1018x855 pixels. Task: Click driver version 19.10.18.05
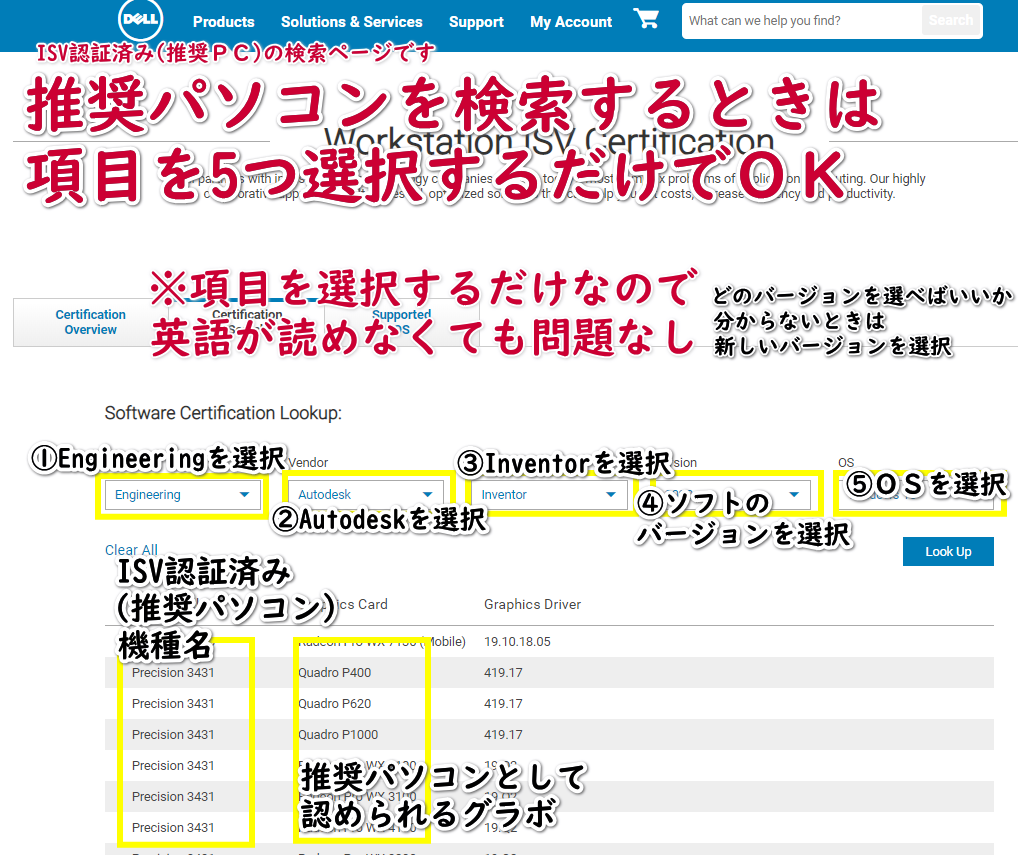click(x=517, y=641)
